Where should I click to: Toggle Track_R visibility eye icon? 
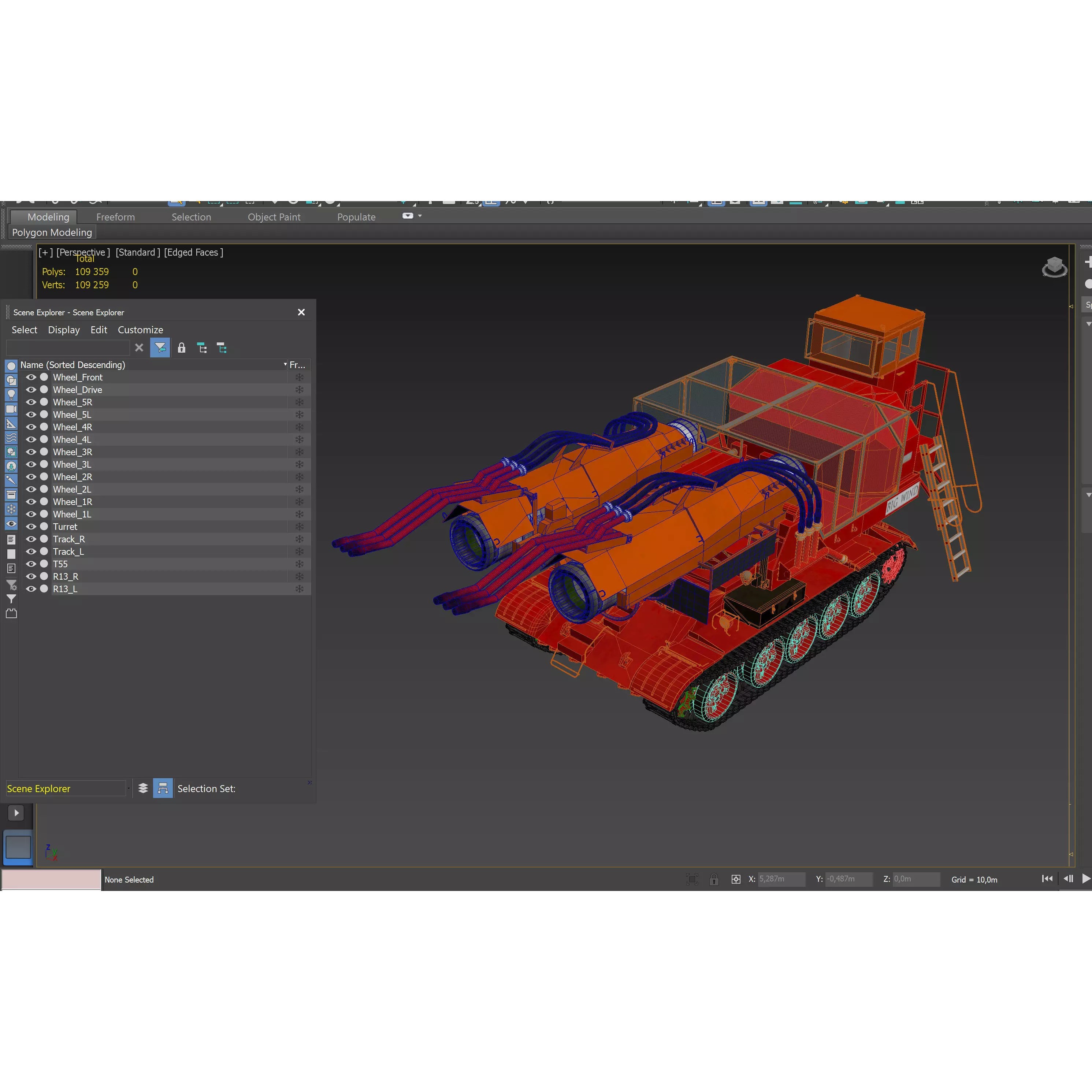(x=31, y=539)
